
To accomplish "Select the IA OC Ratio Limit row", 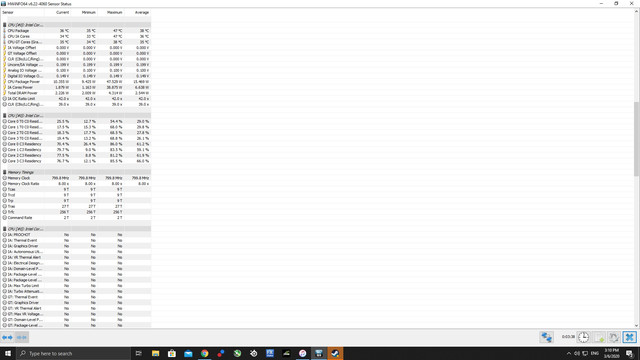I will tap(76, 99).
